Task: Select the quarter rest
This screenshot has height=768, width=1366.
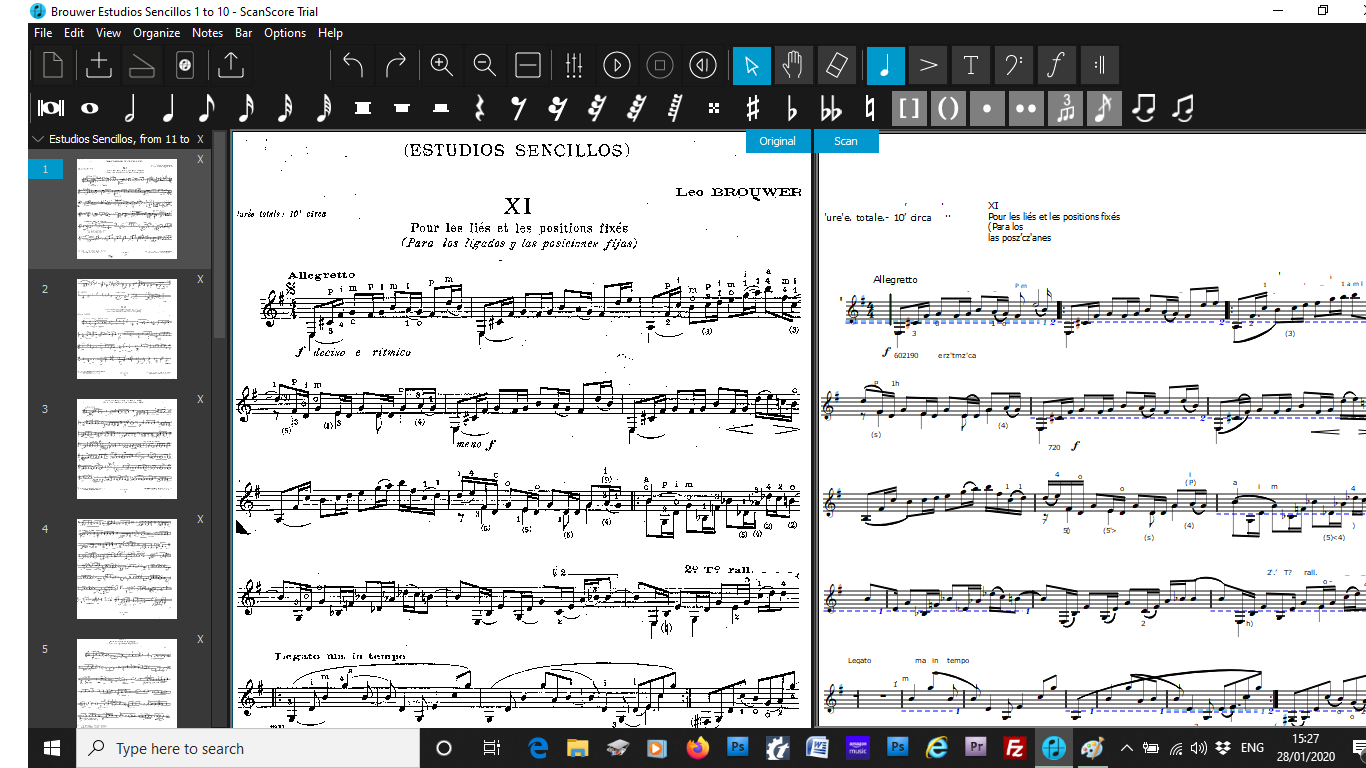Action: pos(479,108)
